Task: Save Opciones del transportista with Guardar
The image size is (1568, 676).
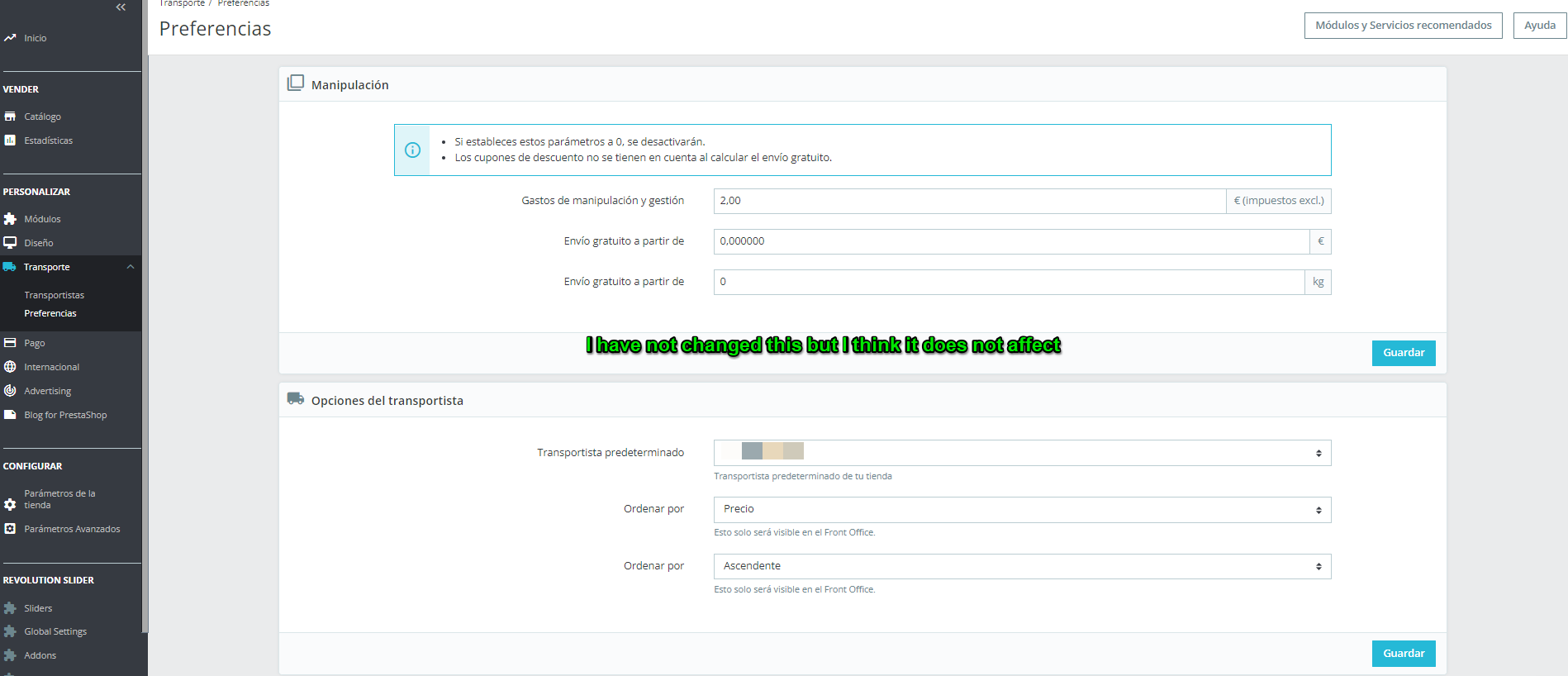Action: pos(1404,654)
